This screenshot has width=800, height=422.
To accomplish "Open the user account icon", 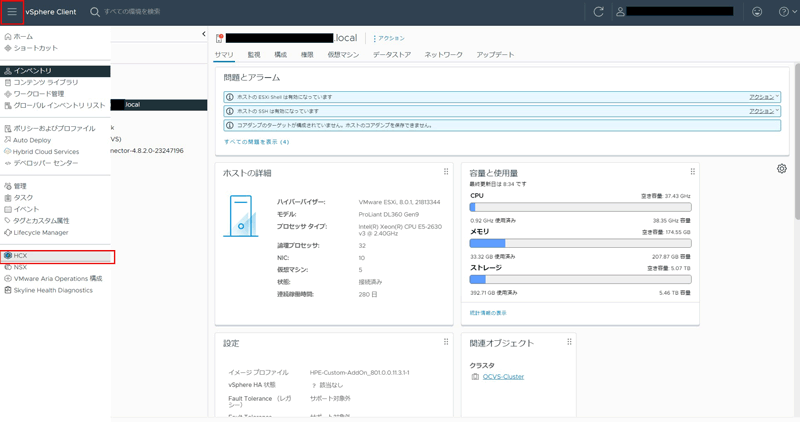I will coord(620,12).
